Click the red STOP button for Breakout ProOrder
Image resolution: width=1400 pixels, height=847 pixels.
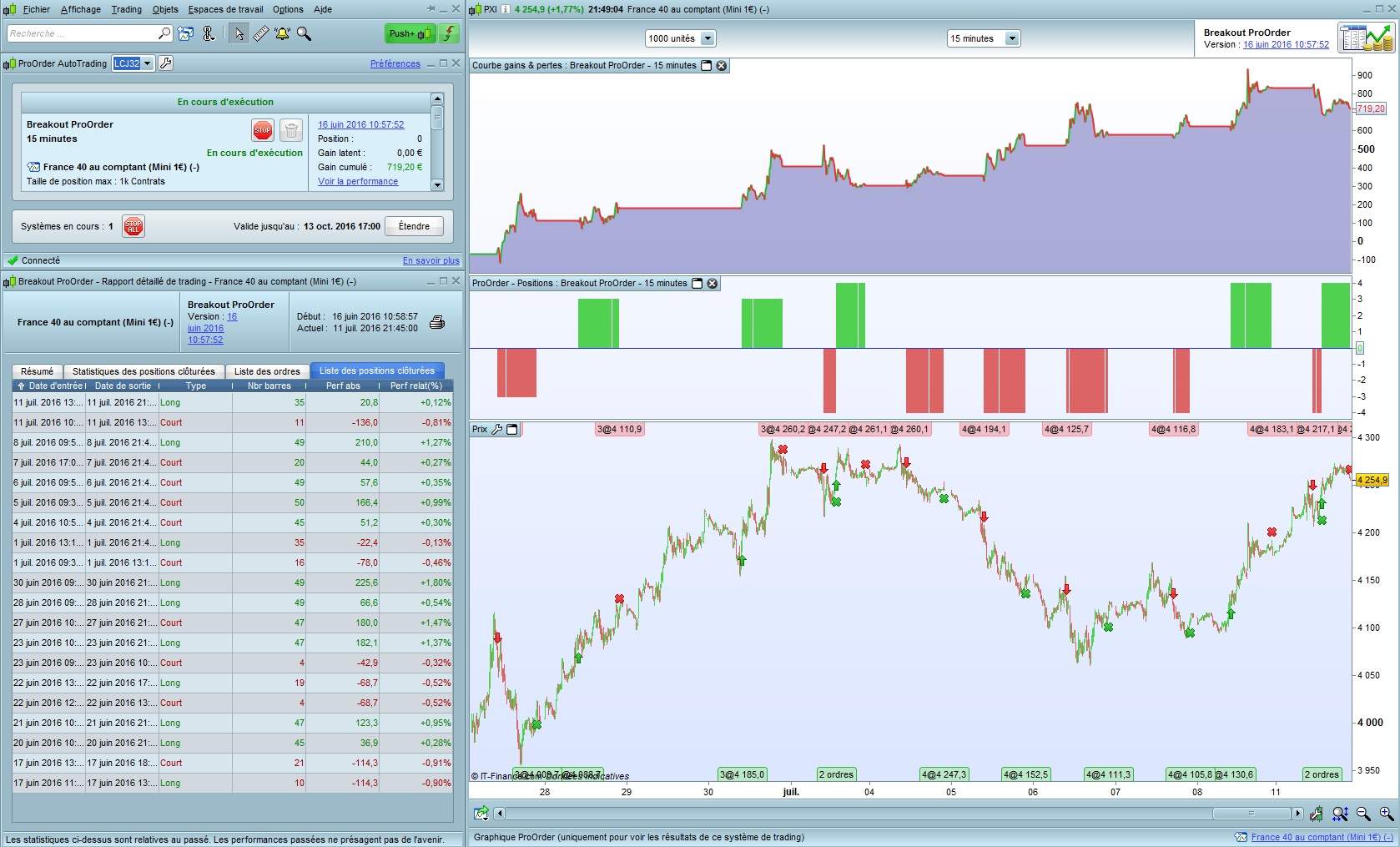tap(263, 130)
